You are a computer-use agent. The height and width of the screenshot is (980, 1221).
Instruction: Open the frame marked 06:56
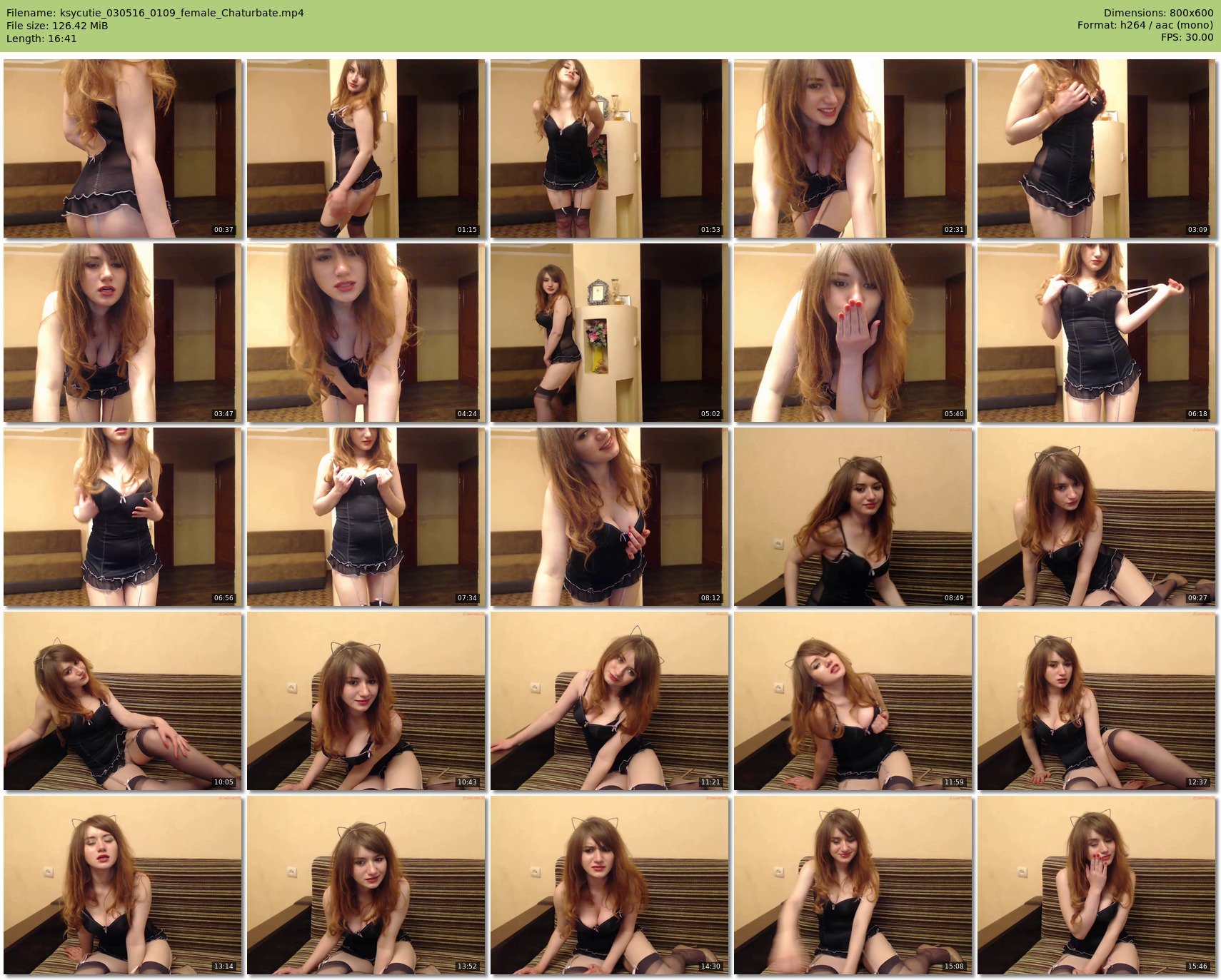pos(123,517)
